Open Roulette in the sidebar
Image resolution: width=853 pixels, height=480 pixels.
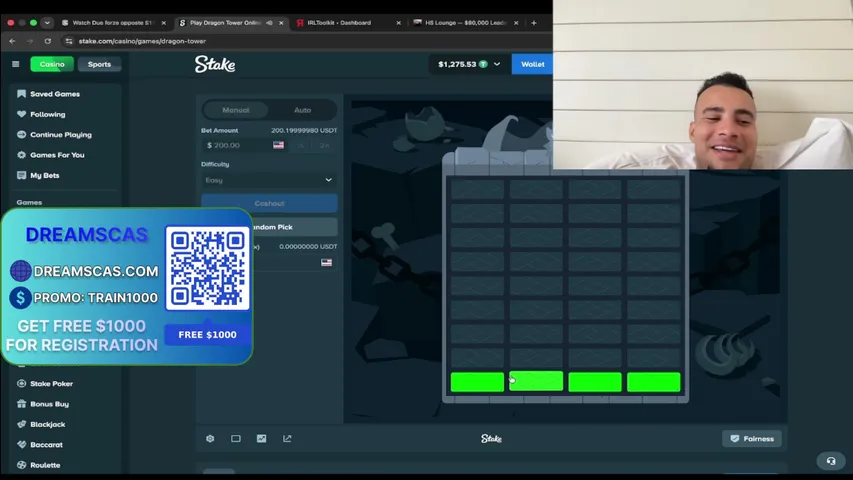[x=45, y=465]
